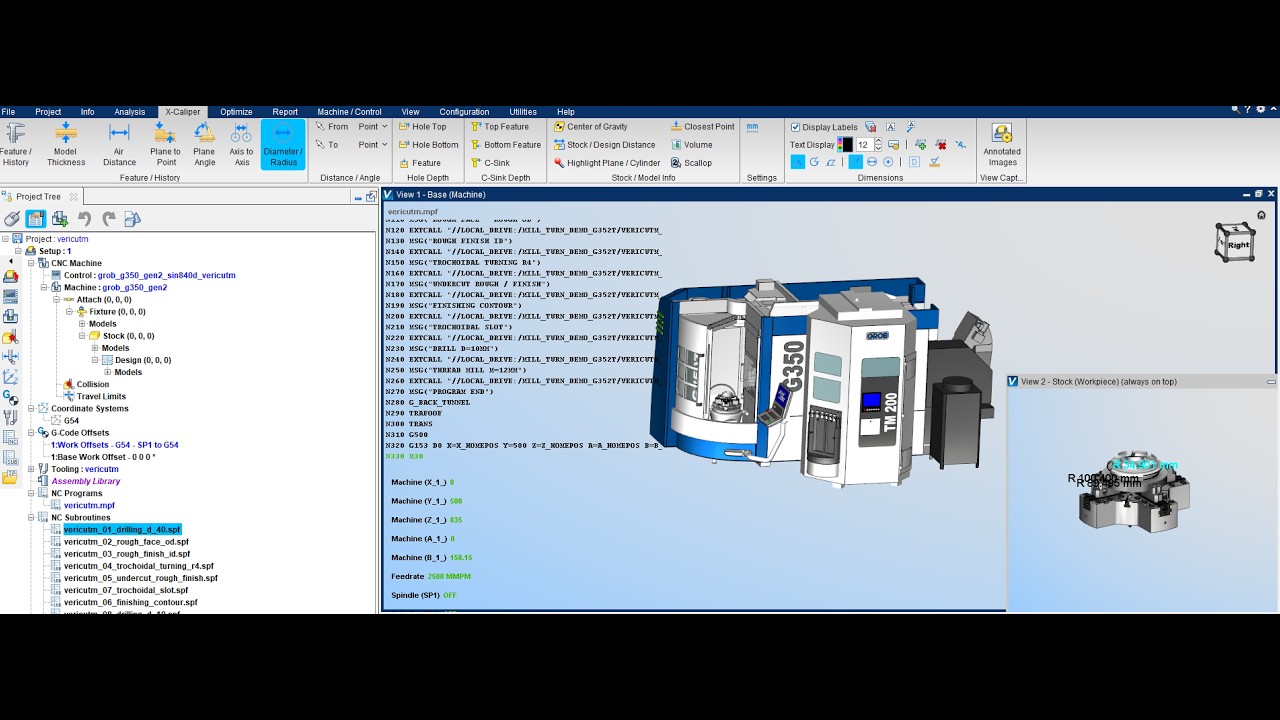Screen dimensions: 1280x720
Task: Select the Axis to Axis tool
Action: click(x=241, y=144)
